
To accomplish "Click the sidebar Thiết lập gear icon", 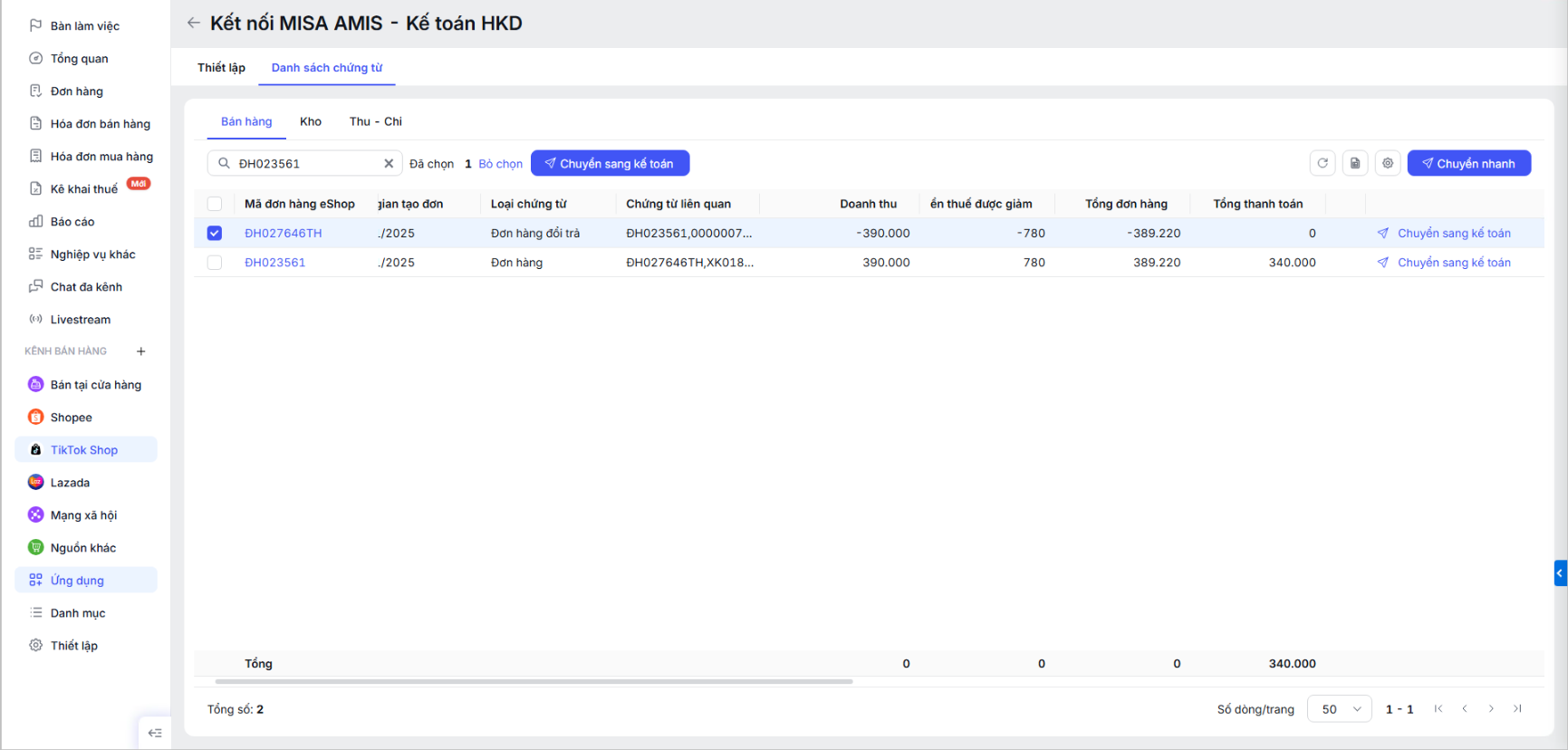I will (35, 645).
